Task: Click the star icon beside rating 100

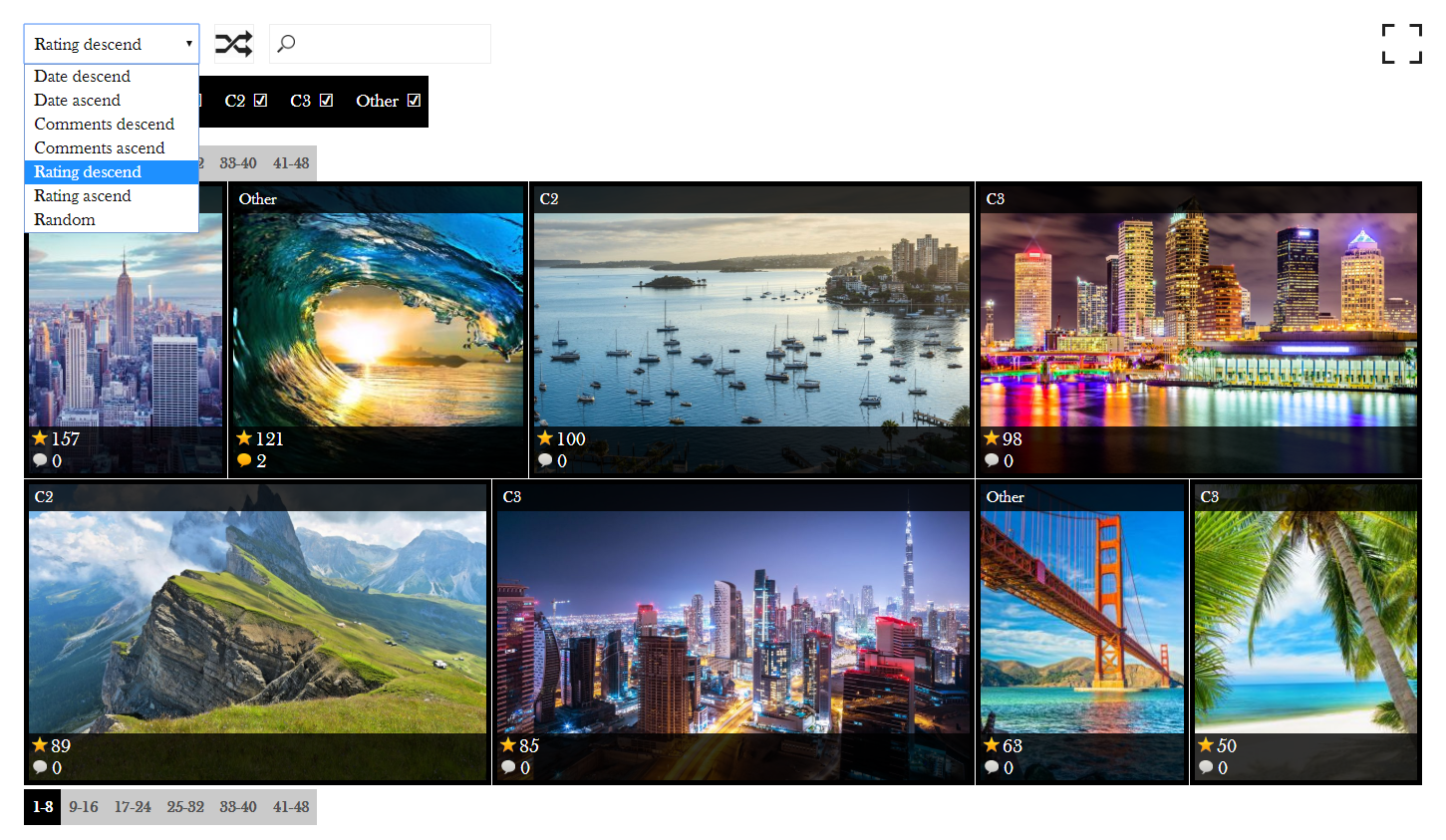Action: [545, 438]
